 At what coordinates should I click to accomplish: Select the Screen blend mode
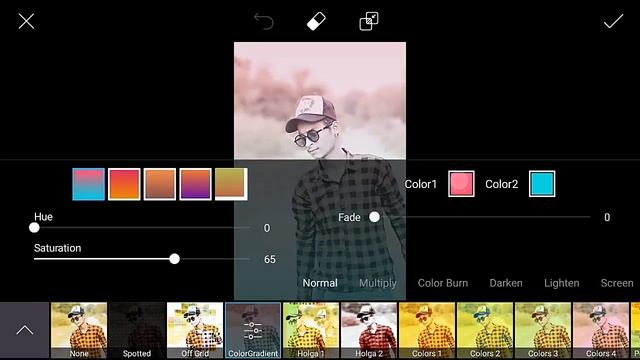tap(617, 283)
